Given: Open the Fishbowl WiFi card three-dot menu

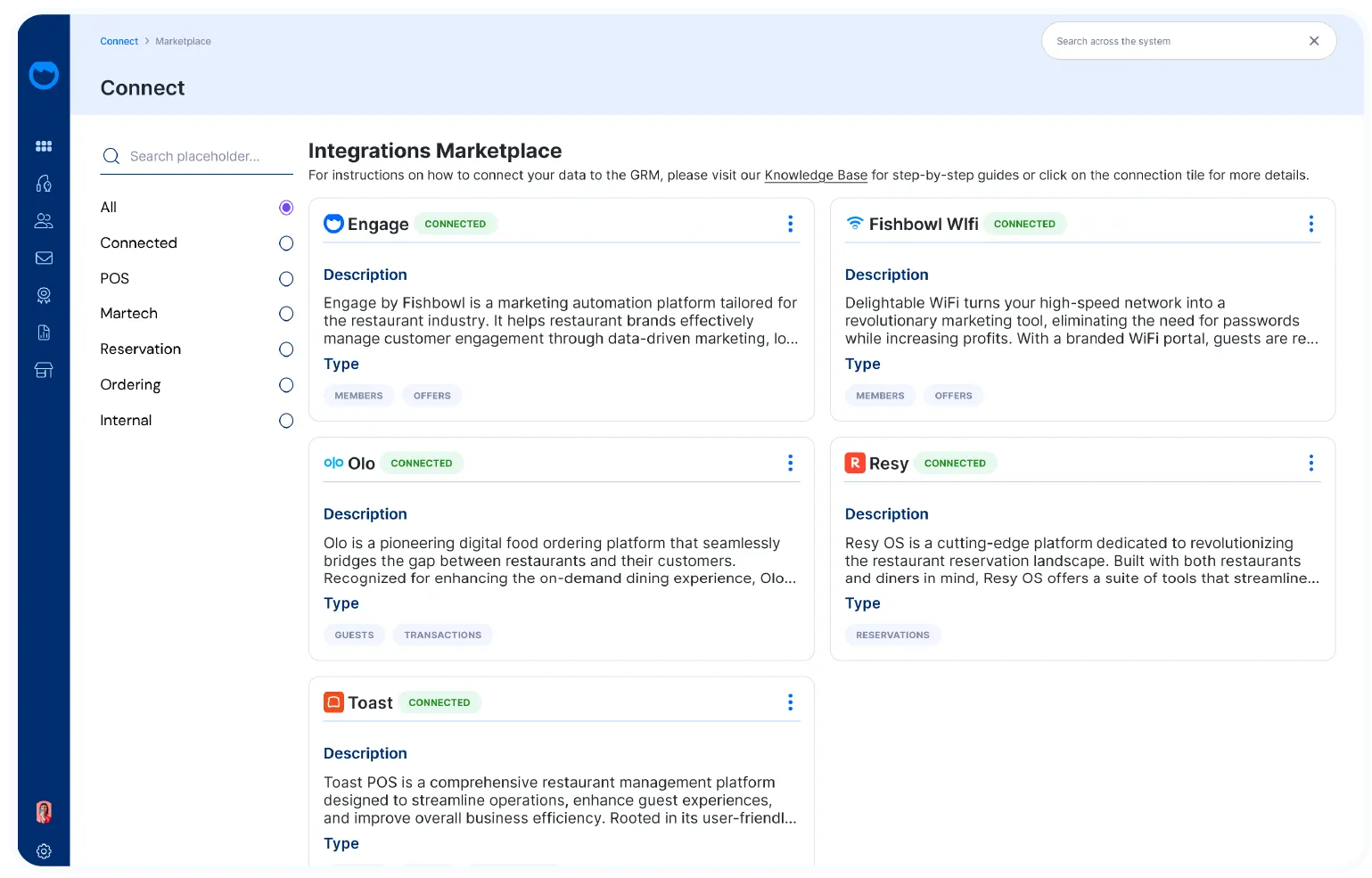Looking at the screenshot, I should [x=1310, y=224].
